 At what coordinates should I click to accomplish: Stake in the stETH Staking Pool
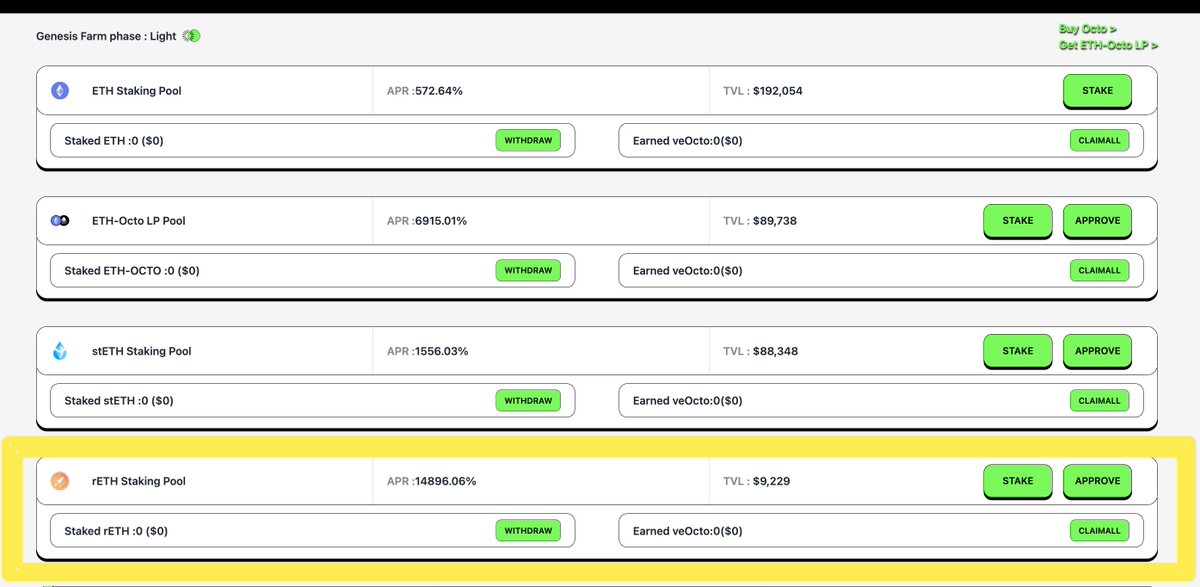[x=1018, y=351]
